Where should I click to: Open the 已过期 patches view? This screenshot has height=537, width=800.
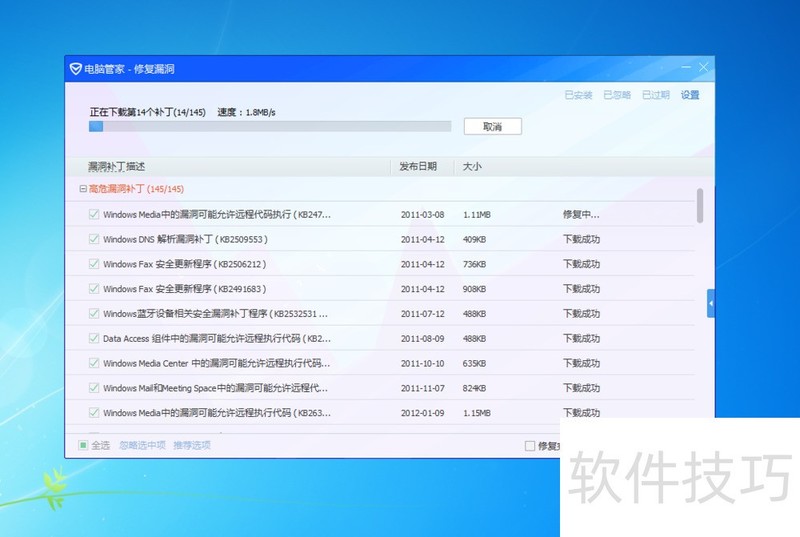pos(655,95)
